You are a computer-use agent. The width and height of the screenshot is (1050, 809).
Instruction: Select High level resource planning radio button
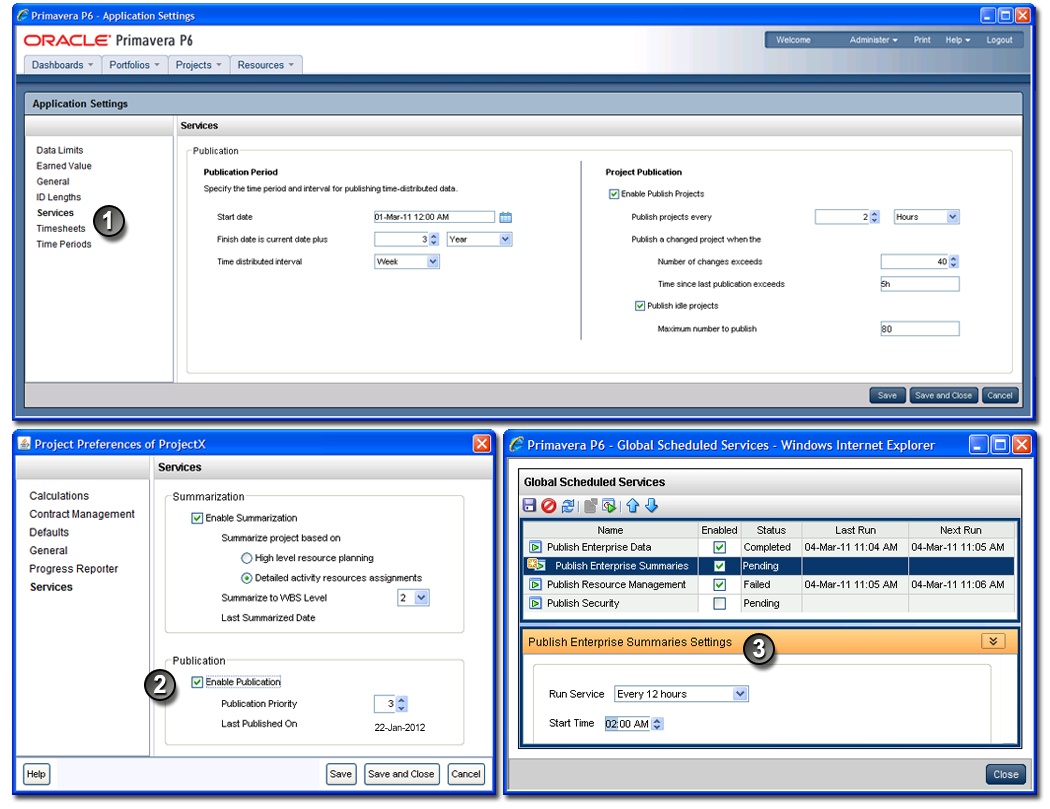(x=246, y=558)
